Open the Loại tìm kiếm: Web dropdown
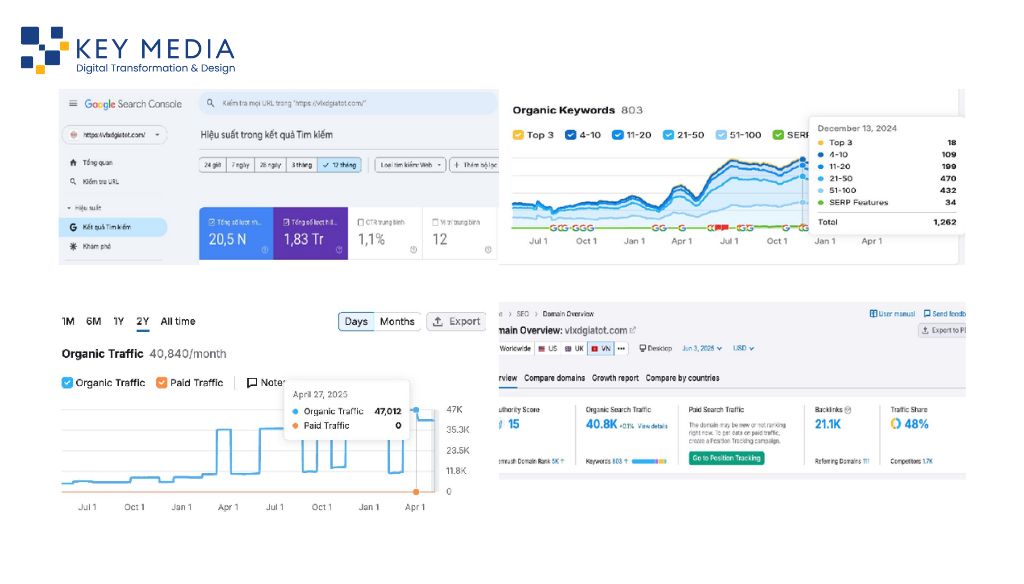The image size is (1024, 584). coord(410,165)
